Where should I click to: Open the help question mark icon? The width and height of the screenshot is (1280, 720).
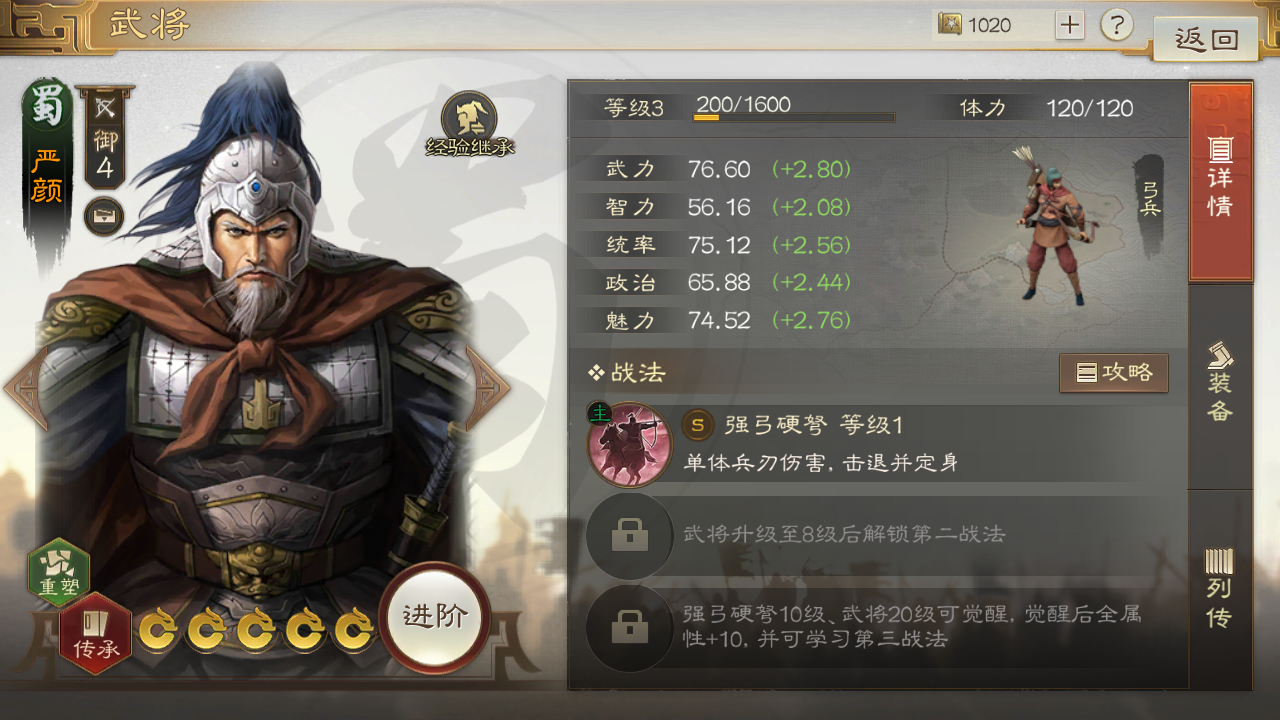(1117, 25)
